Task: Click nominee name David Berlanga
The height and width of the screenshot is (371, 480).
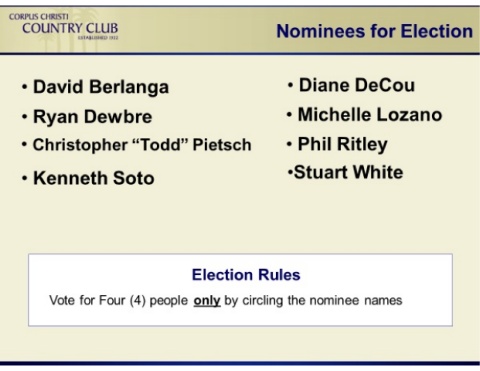Action: (101, 87)
